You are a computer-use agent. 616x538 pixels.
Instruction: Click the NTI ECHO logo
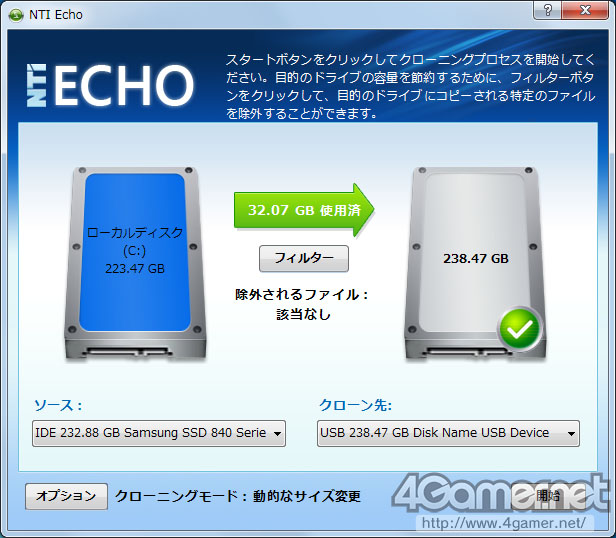click(110, 85)
